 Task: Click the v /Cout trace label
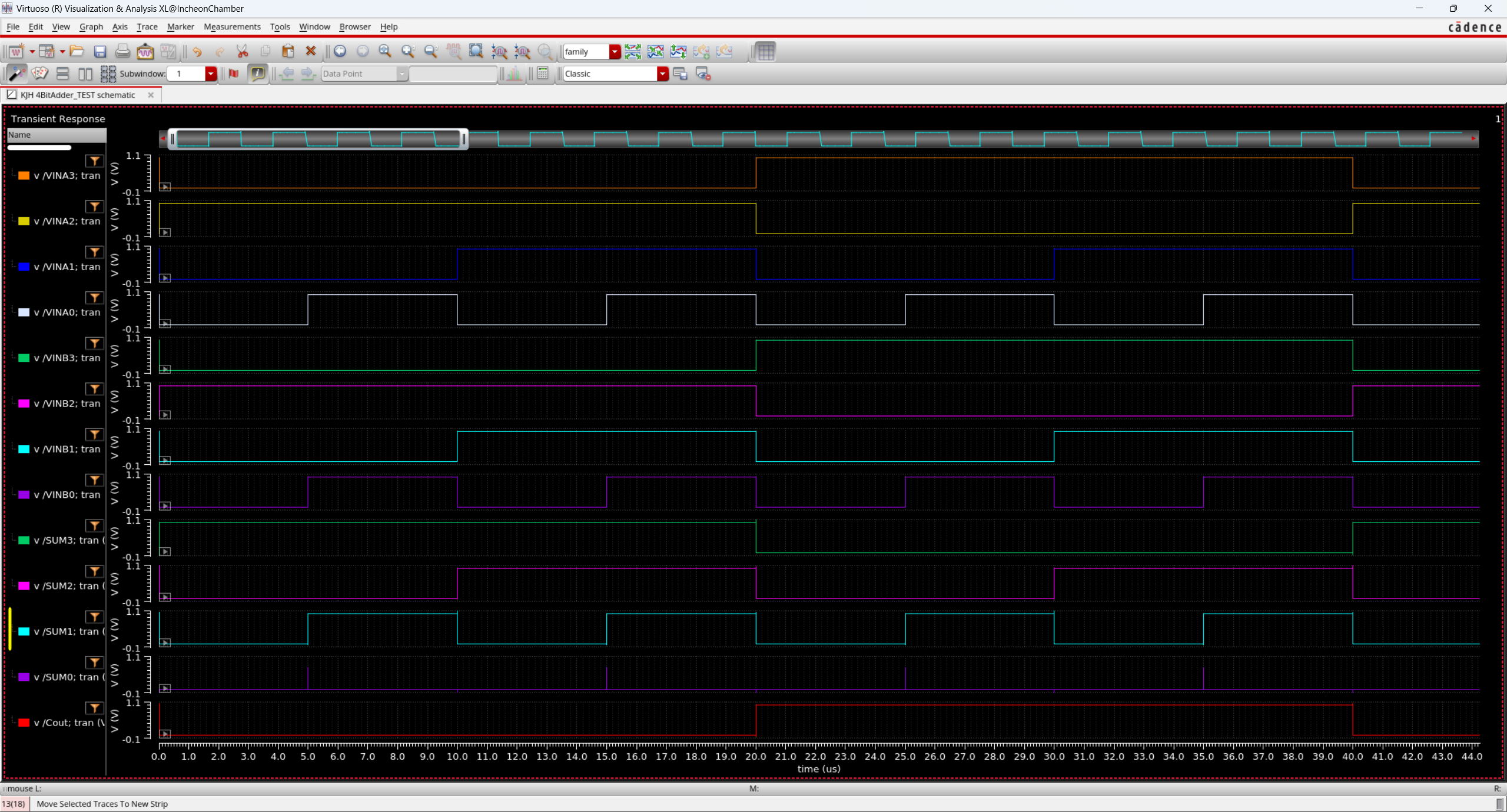click(x=68, y=723)
